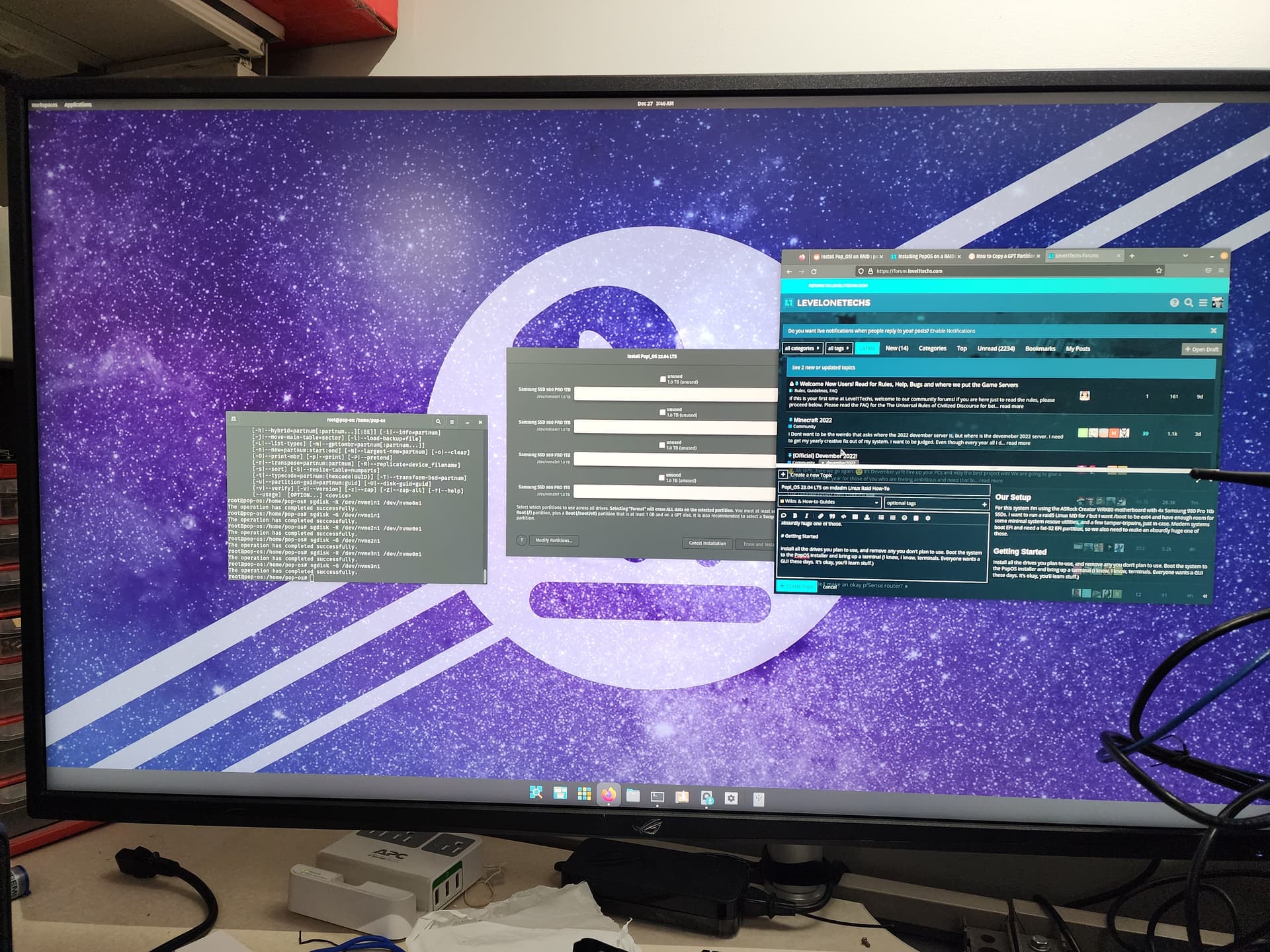Expand the all categories dropdown
This screenshot has height=952, width=1270.
coord(802,348)
